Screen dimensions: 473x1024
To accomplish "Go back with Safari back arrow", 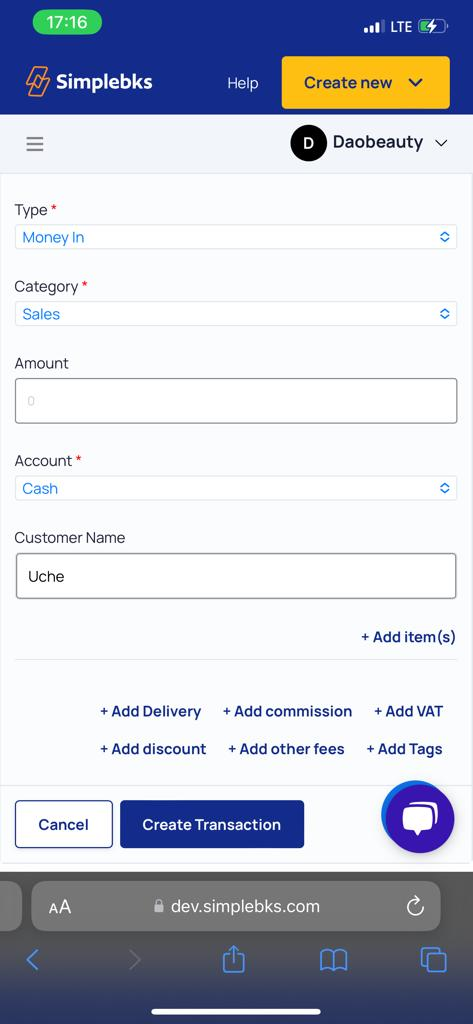I will tap(33, 959).
